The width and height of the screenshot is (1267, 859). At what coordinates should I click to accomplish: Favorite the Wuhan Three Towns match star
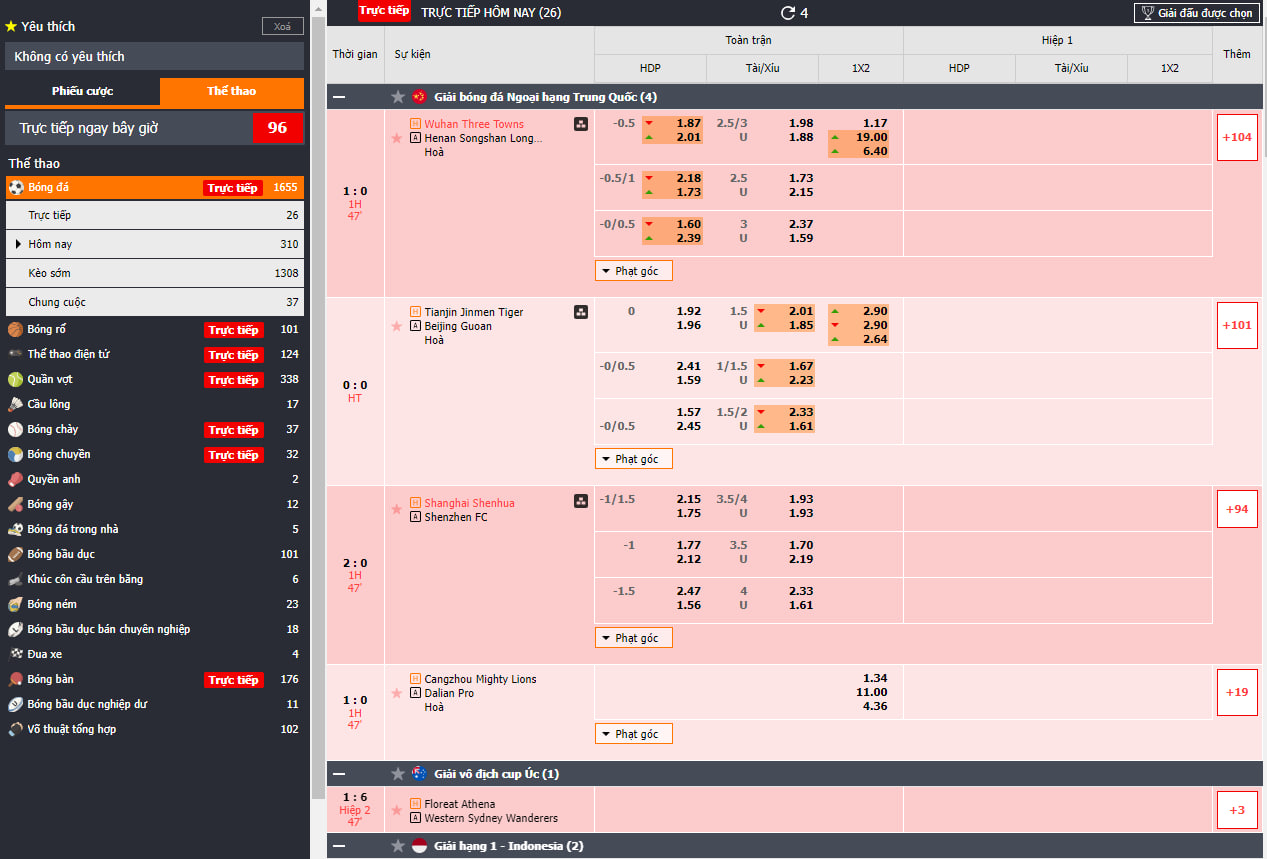click(397, 138)
